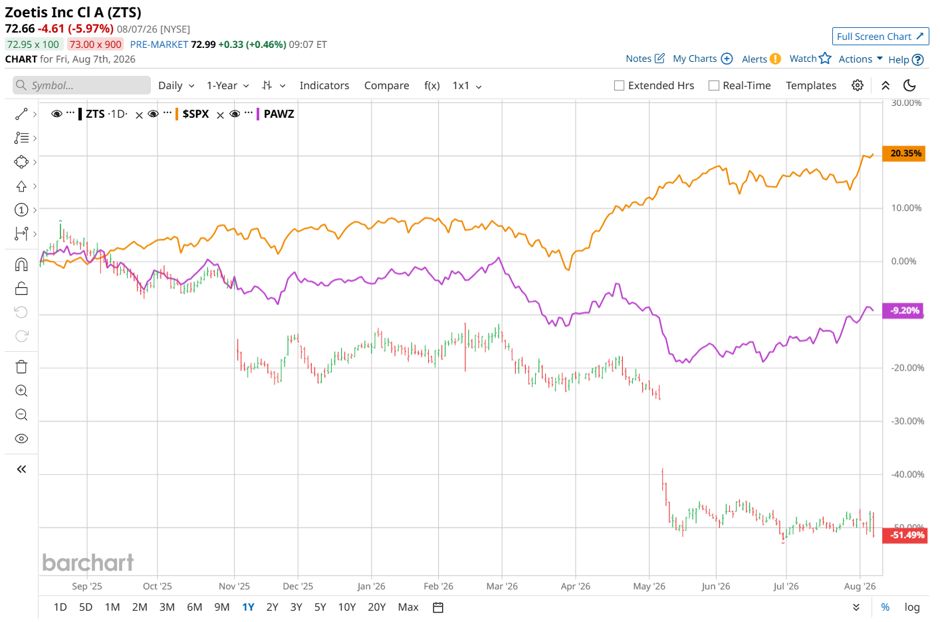Remove the $SPX comparison with X

click(220, 115)
